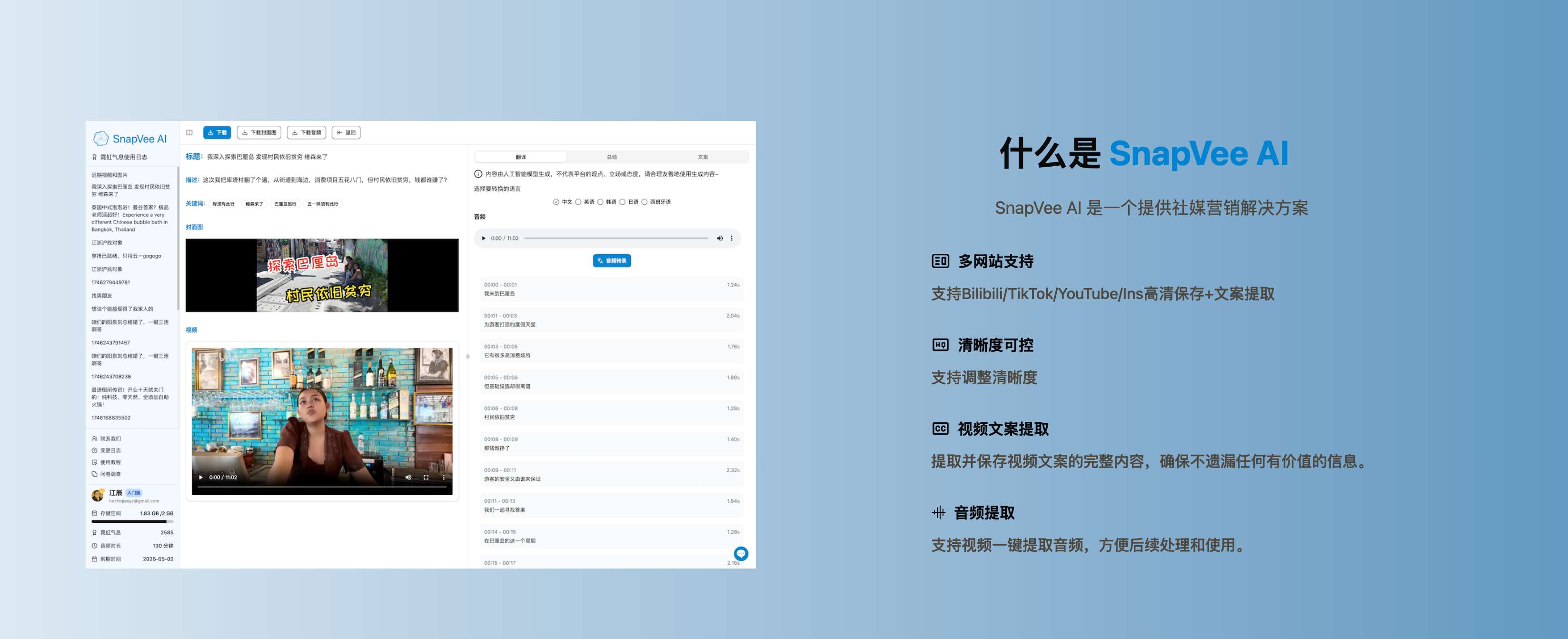Click the 五一哔须有此行 keyword tag
The height and width of the screenshot is (639, 1568).
tap(323, 204)
